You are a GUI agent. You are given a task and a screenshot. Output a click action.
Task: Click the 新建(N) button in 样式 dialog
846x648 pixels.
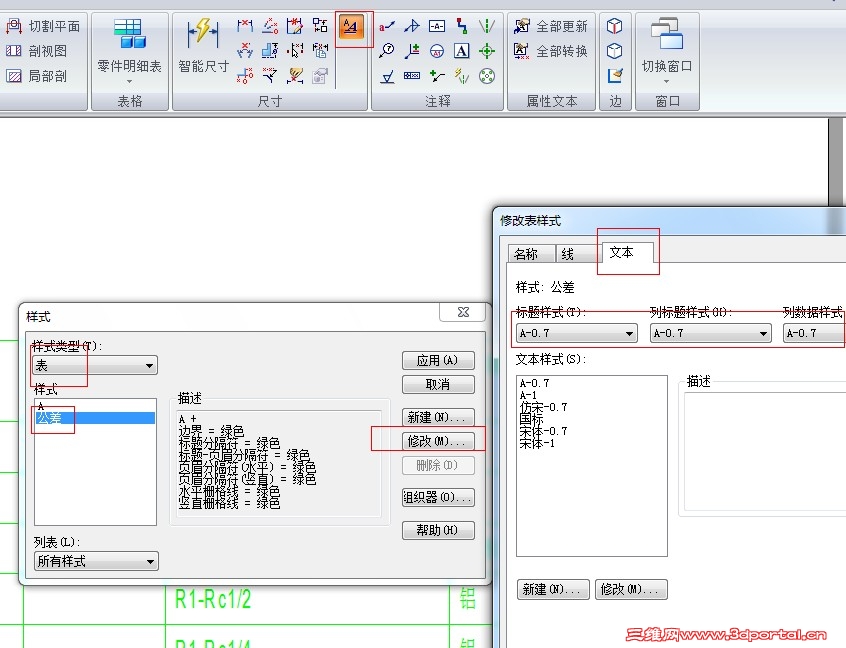(x=438, y=417)
